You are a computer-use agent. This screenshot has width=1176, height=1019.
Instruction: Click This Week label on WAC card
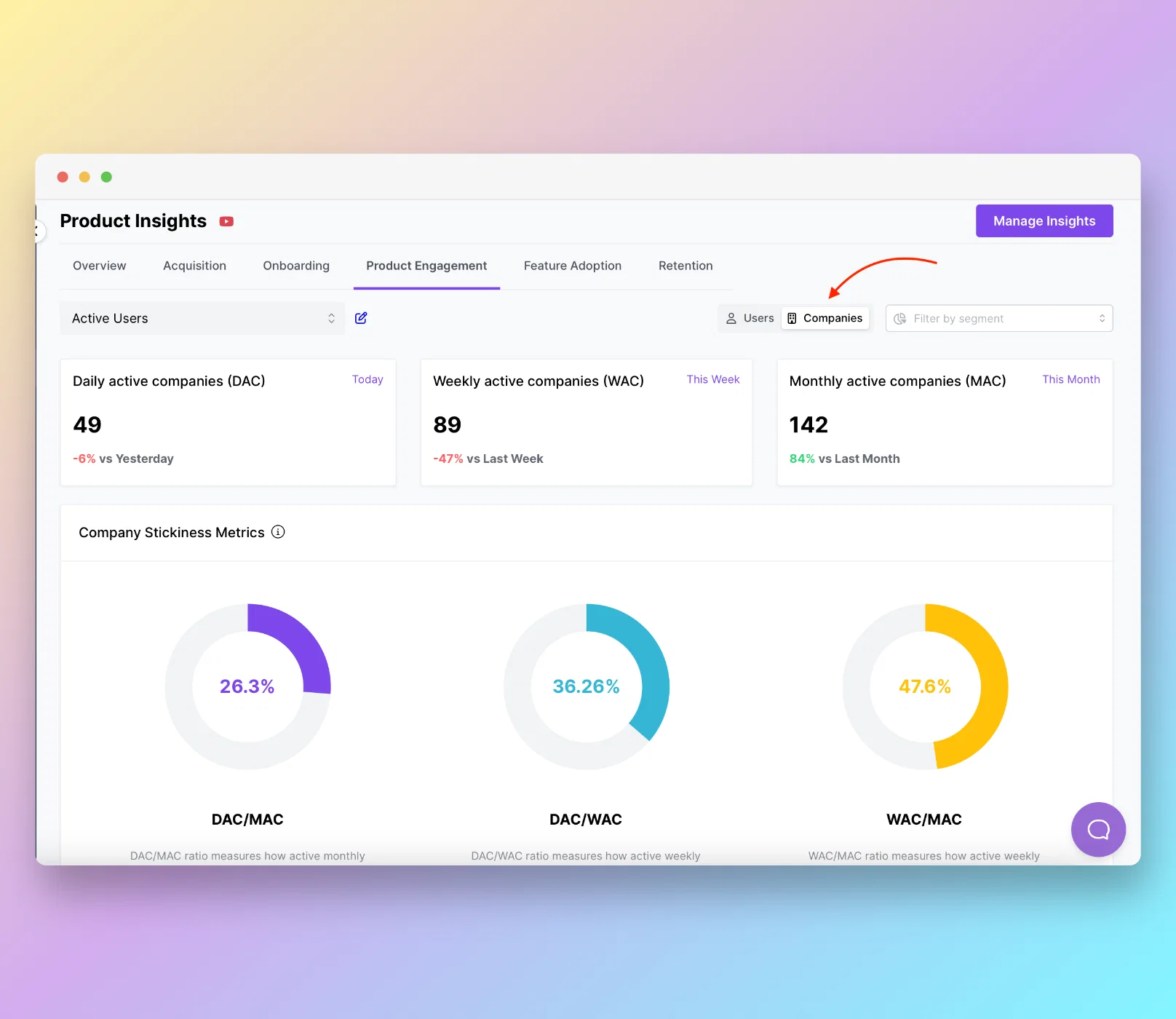tap(713, 379)
